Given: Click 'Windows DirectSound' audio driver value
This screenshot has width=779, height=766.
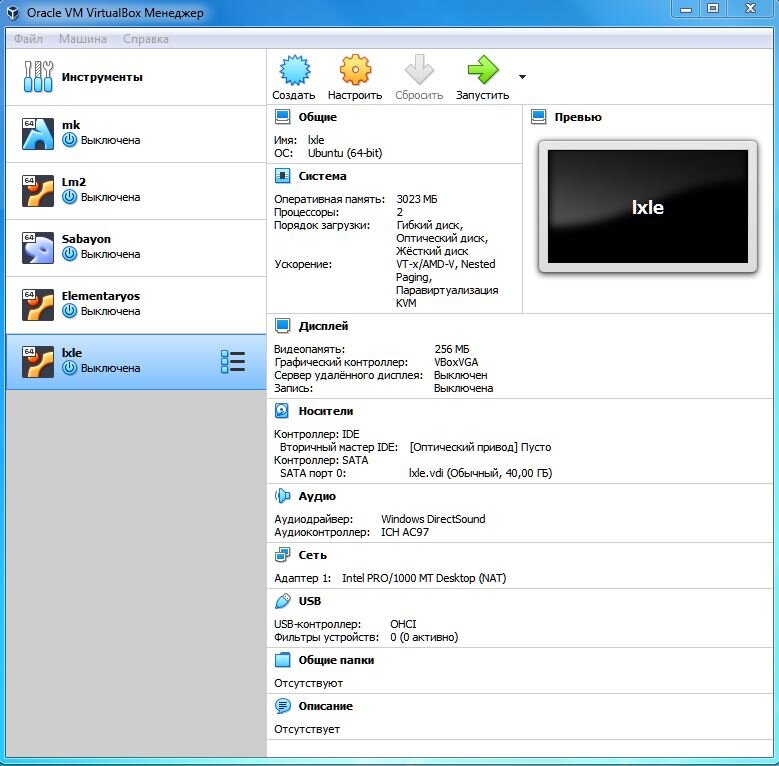Looking at the screenshot, I should (x=433, y=519).
